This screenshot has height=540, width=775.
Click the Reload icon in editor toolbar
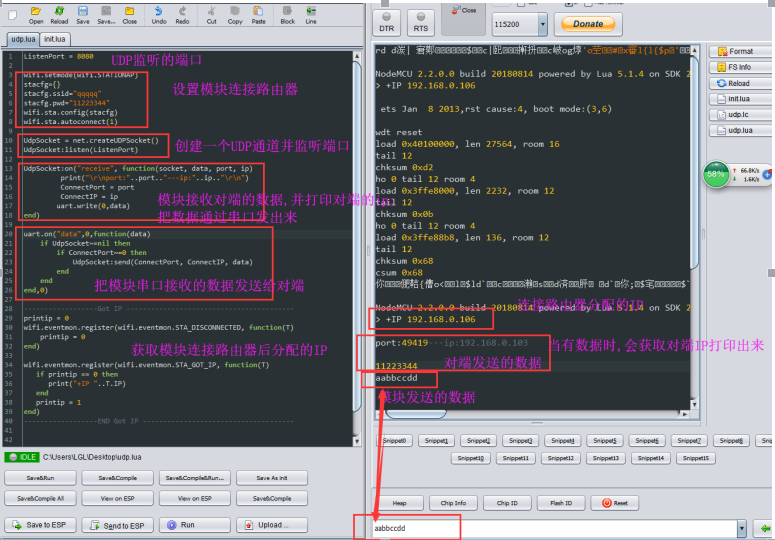[59, 15]
